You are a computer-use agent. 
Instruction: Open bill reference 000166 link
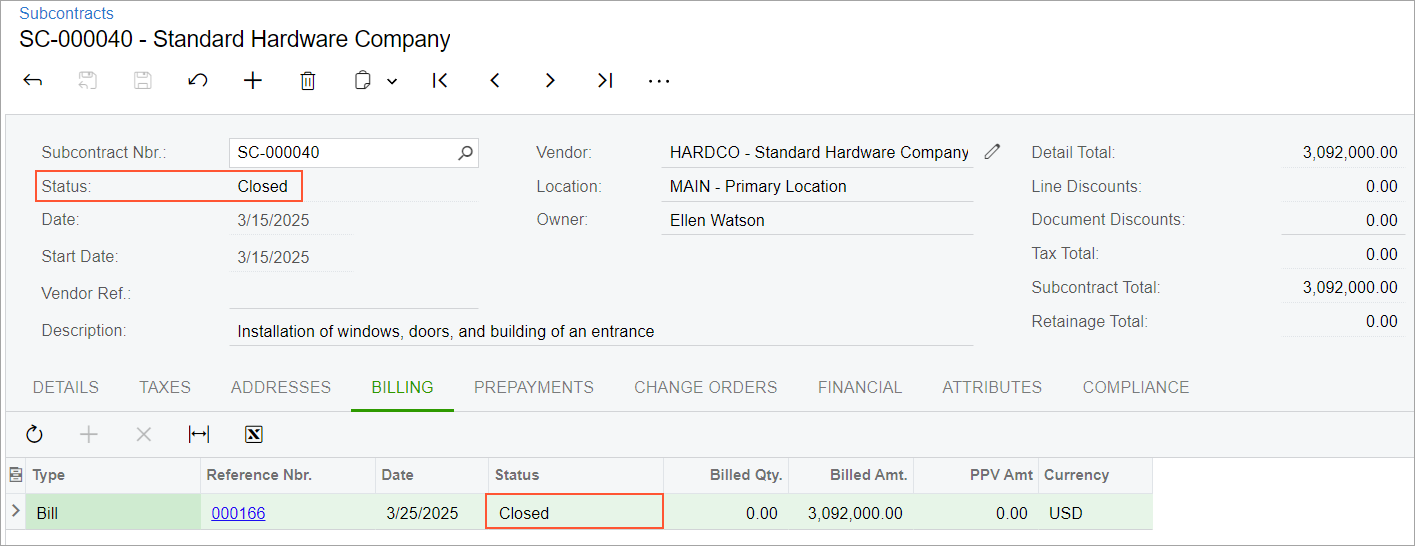pos(238,513)
